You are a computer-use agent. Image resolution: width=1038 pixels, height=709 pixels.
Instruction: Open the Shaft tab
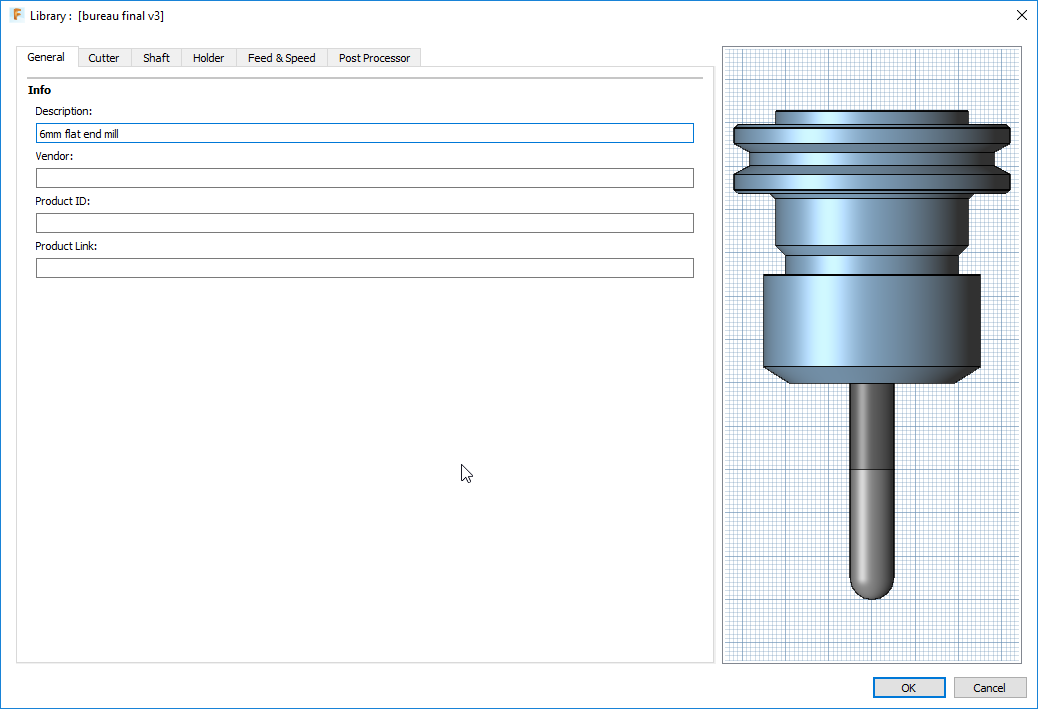[156, 58]
